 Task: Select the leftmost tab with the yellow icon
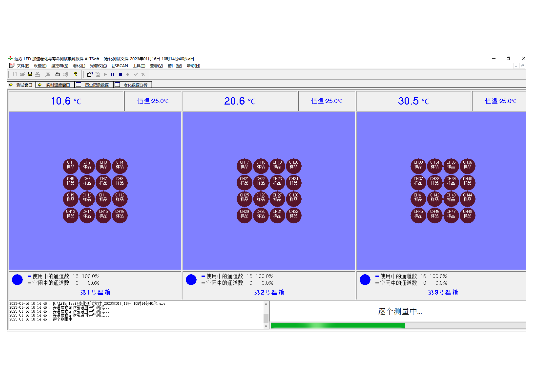(x=21, y=85)
